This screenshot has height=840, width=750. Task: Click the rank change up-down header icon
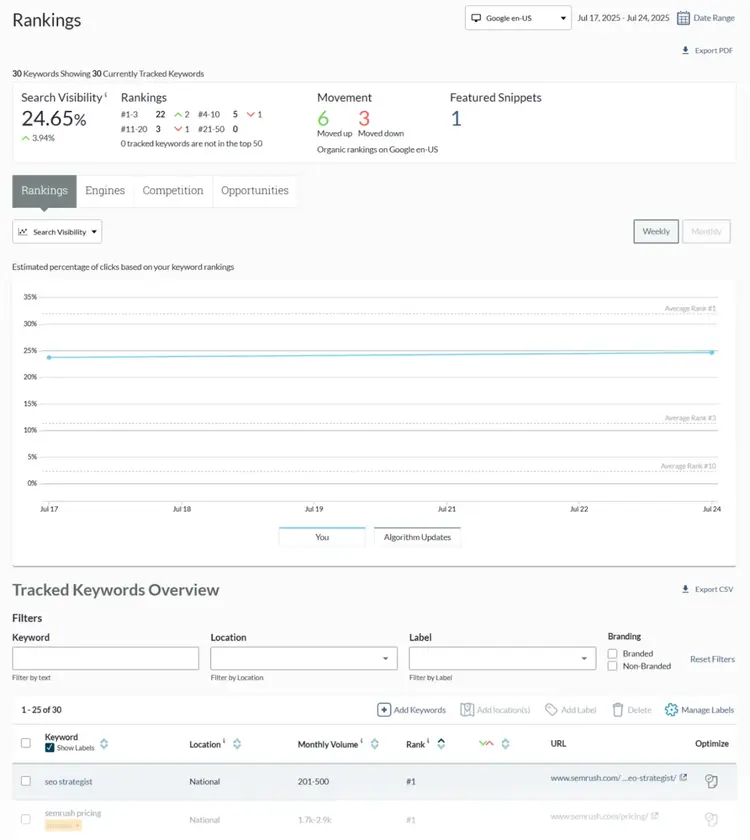[486, 744]
